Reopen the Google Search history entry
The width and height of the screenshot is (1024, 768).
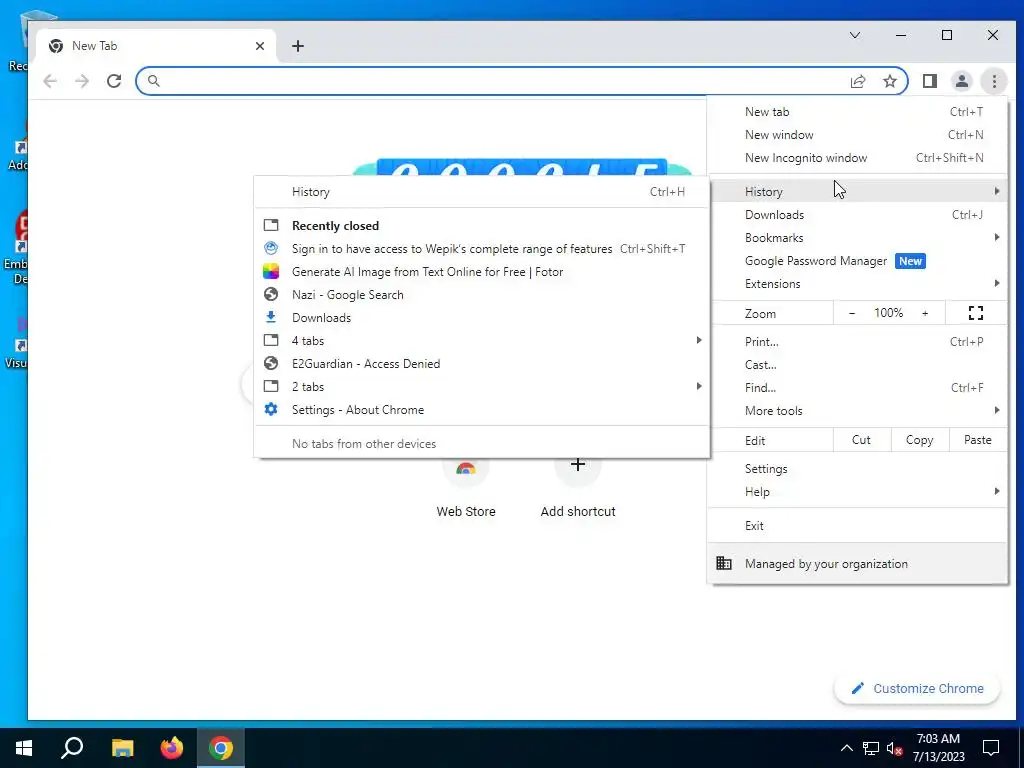[x=482, y=295]
